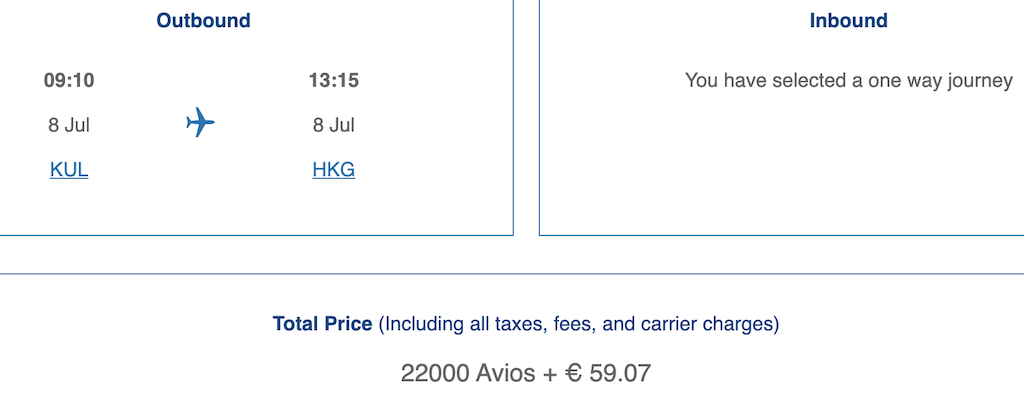The height and width of the screenshot is (405, 1024).
Task: Click the 8 Jul date above HKG
Action: [333, 126]
